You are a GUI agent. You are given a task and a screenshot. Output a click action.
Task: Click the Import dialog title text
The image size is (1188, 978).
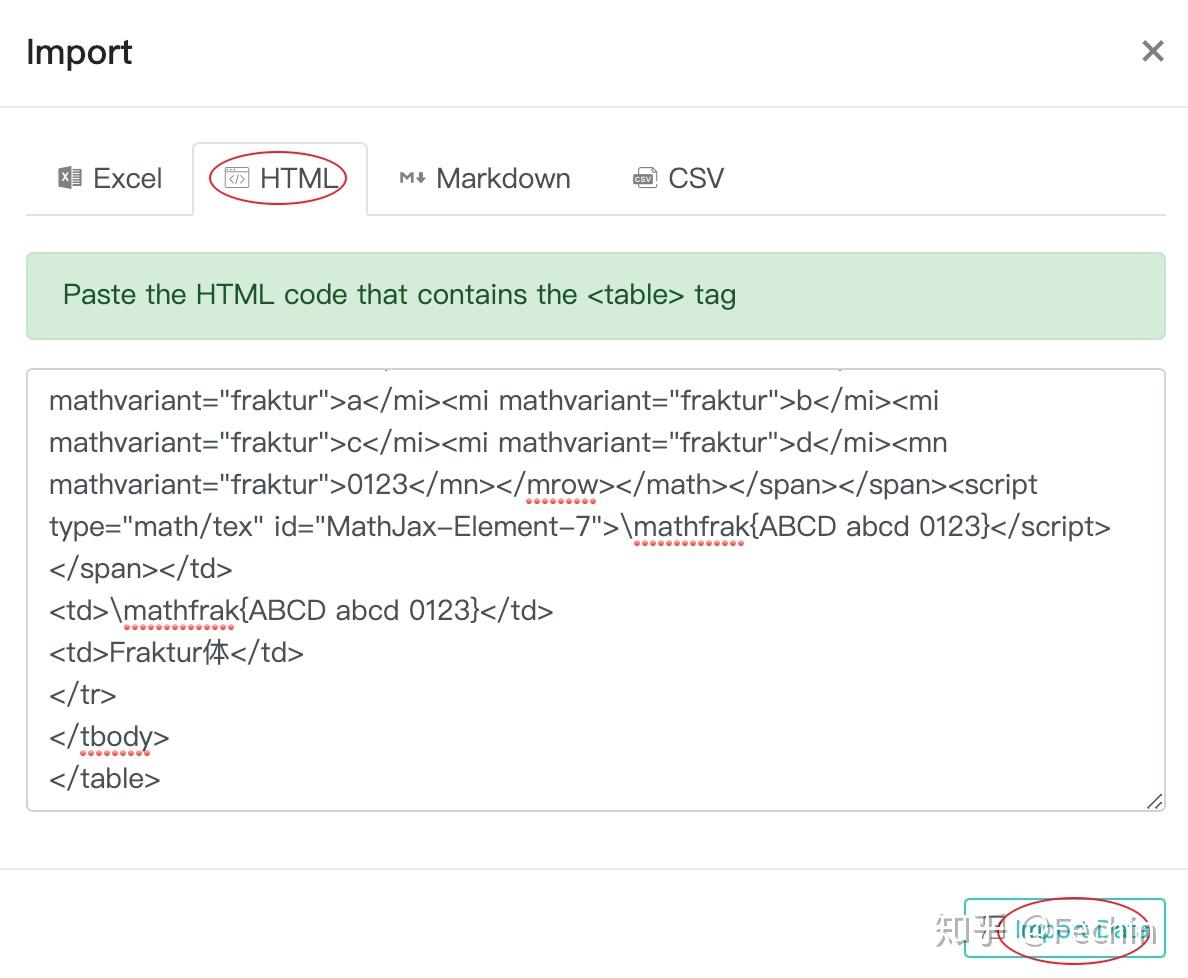tap(79, 52)
